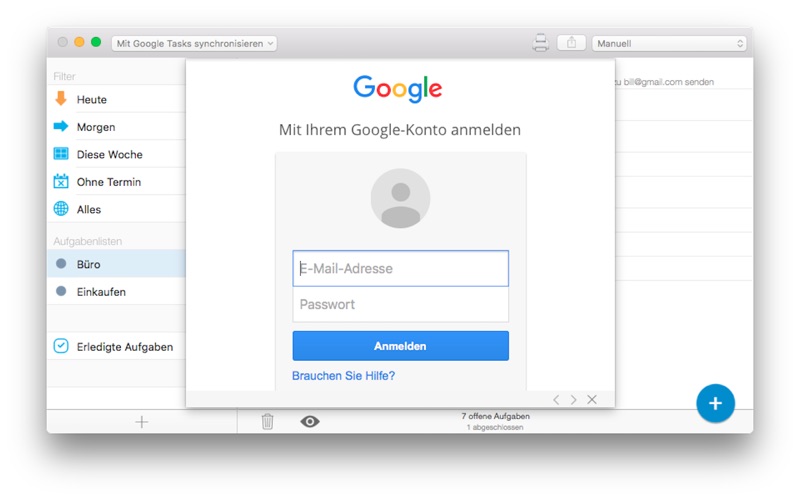This screenshot has height=500, width=800.
Task: Select the Alles filter
Action: coord(116,210)
